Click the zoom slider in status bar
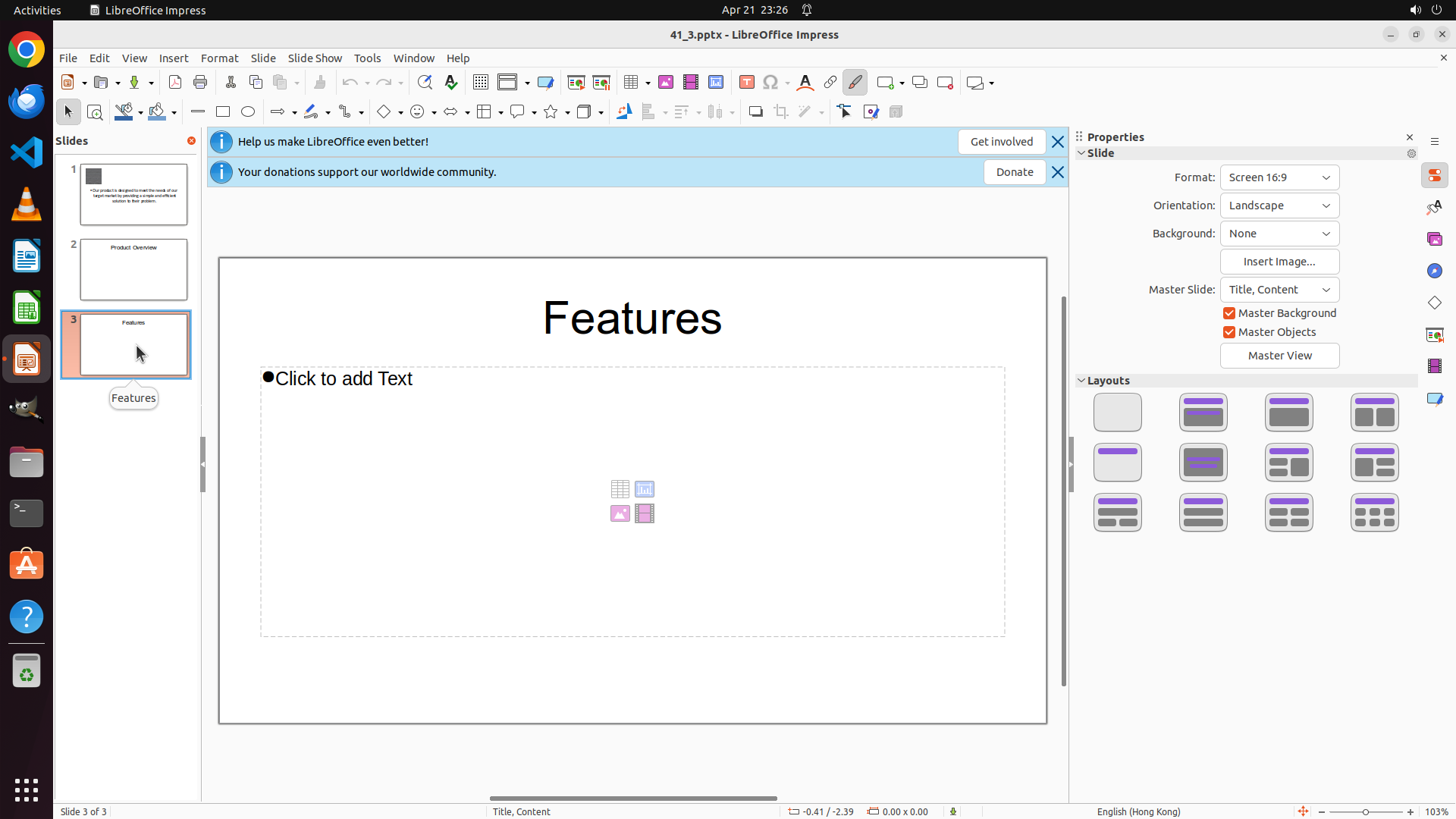 click(x=1365, y=811)
